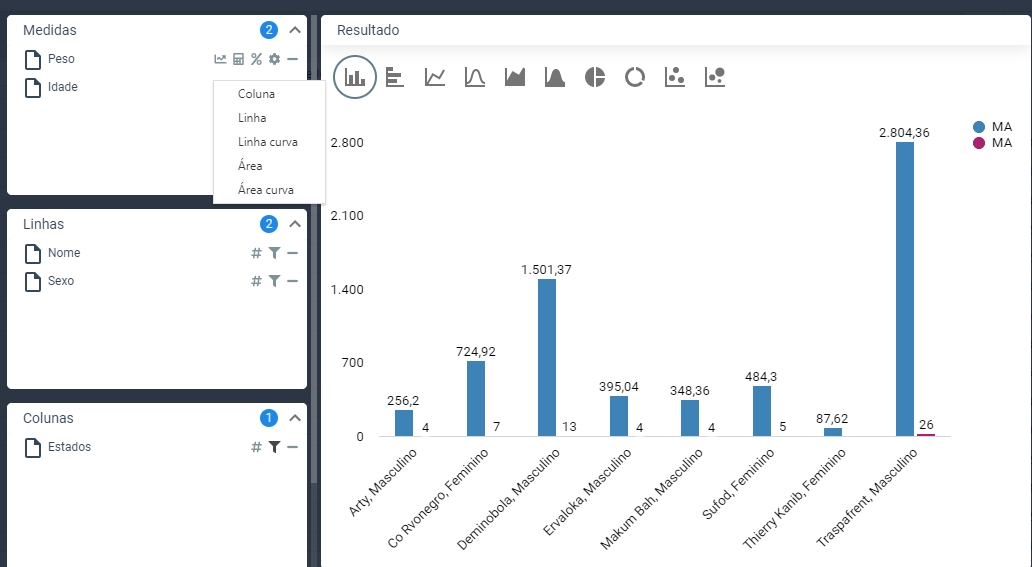The image size is (1032, 567).
Task: Select the donut chart type
Action: point(635,77)
